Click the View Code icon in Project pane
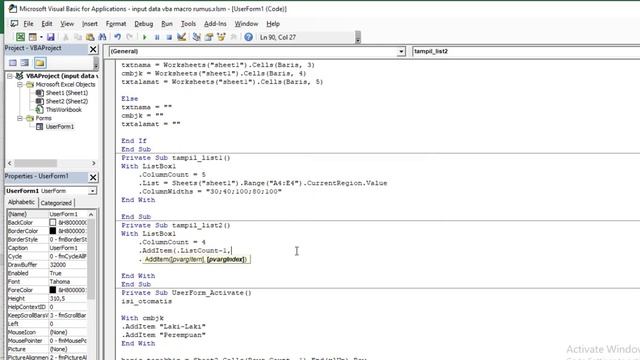The height and width of the screenshot is (360, 640). coord(13,63)
